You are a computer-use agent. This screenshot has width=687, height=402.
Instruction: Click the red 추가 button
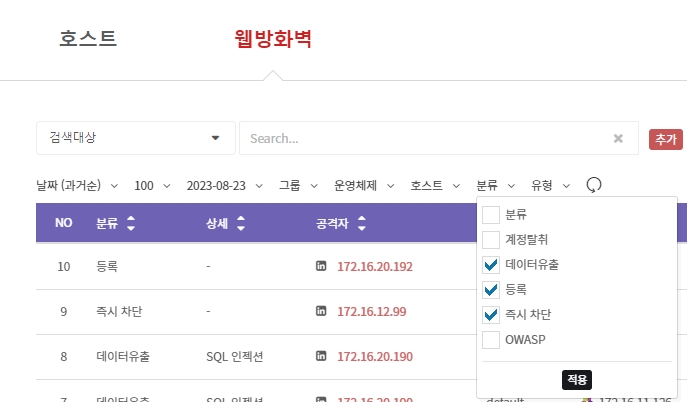pyautogui.click(x=665, y=139)
